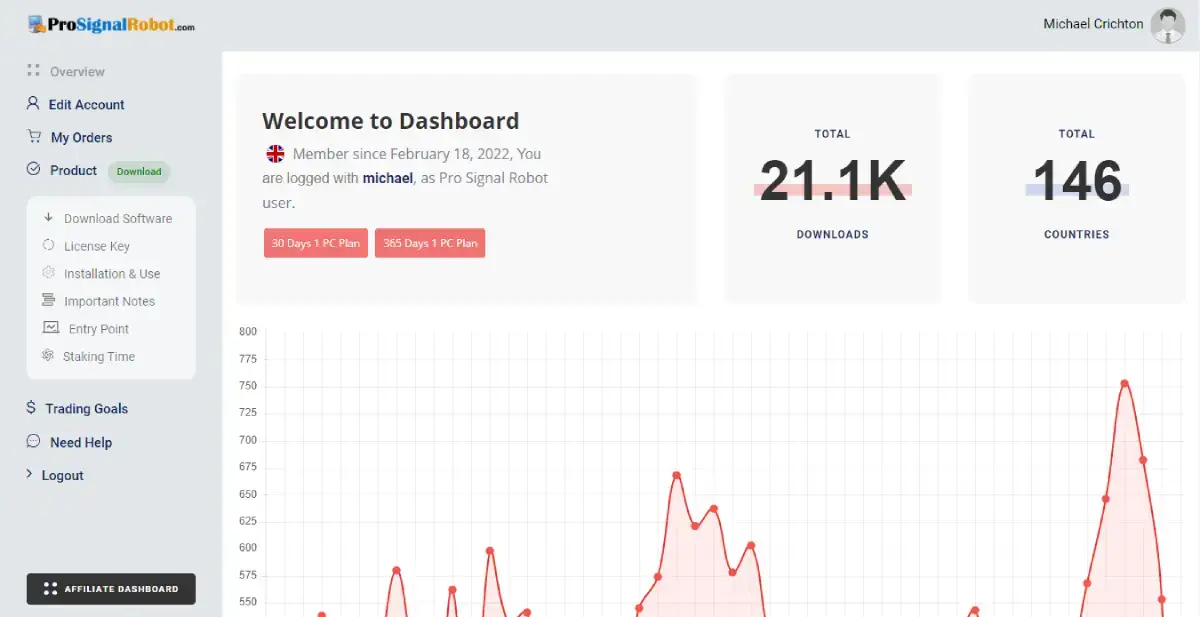Click 'Member since February 18, 2022' text
The image size is (1200, 617).
pos(403,154)
